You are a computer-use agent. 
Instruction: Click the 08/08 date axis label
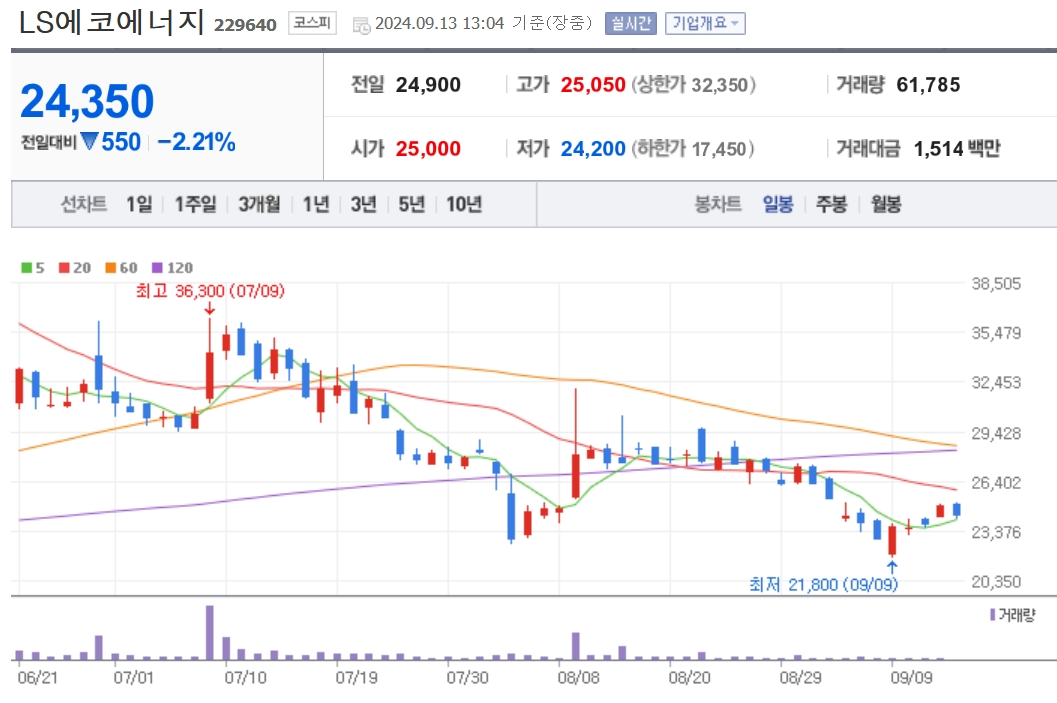pos(578,677)
